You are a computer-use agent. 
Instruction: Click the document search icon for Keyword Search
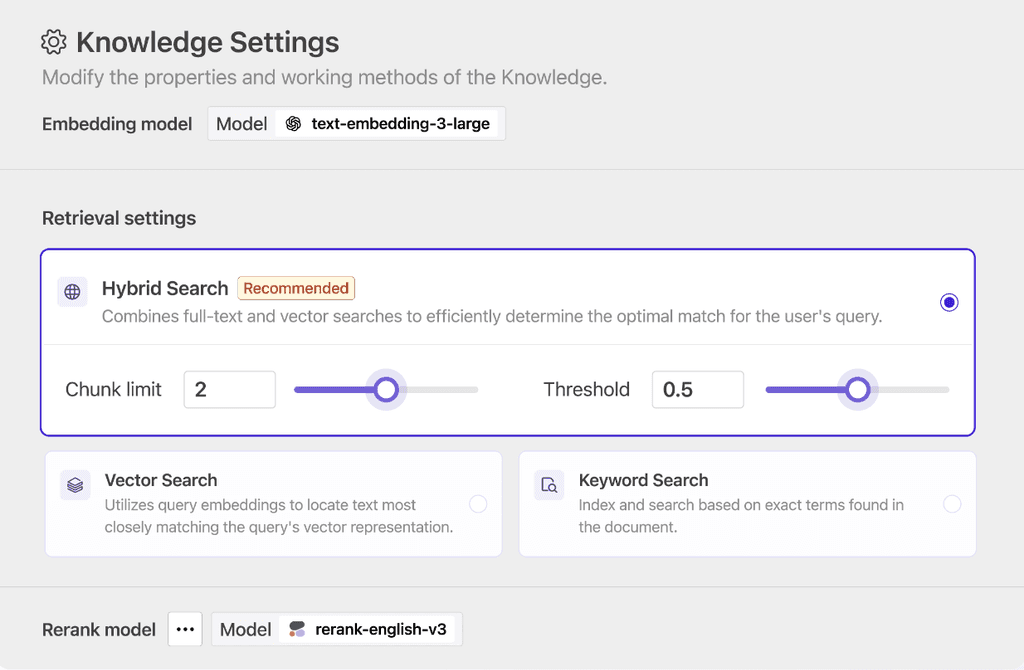click(x=548, y=484)
